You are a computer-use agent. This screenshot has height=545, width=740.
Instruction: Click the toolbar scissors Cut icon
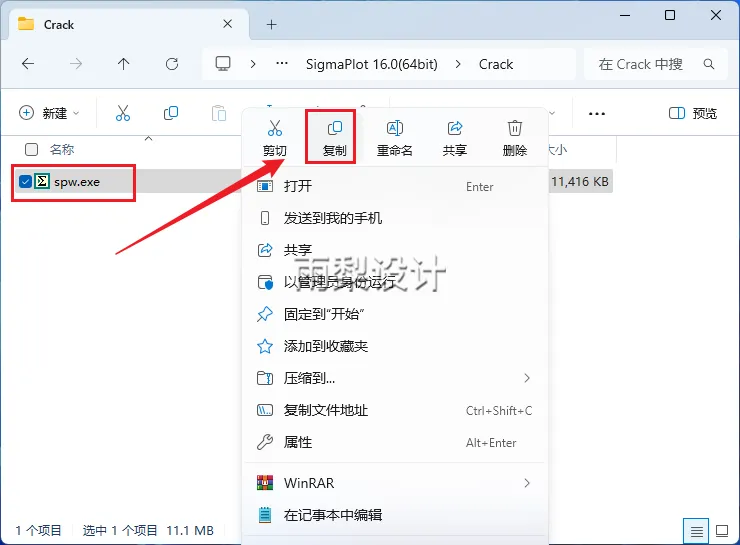(x=123, y=113)
